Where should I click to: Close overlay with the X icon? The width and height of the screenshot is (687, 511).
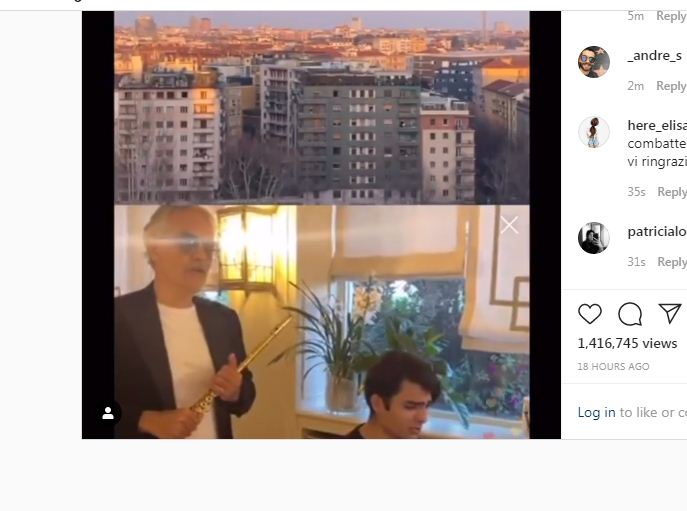tap(509, 225)
